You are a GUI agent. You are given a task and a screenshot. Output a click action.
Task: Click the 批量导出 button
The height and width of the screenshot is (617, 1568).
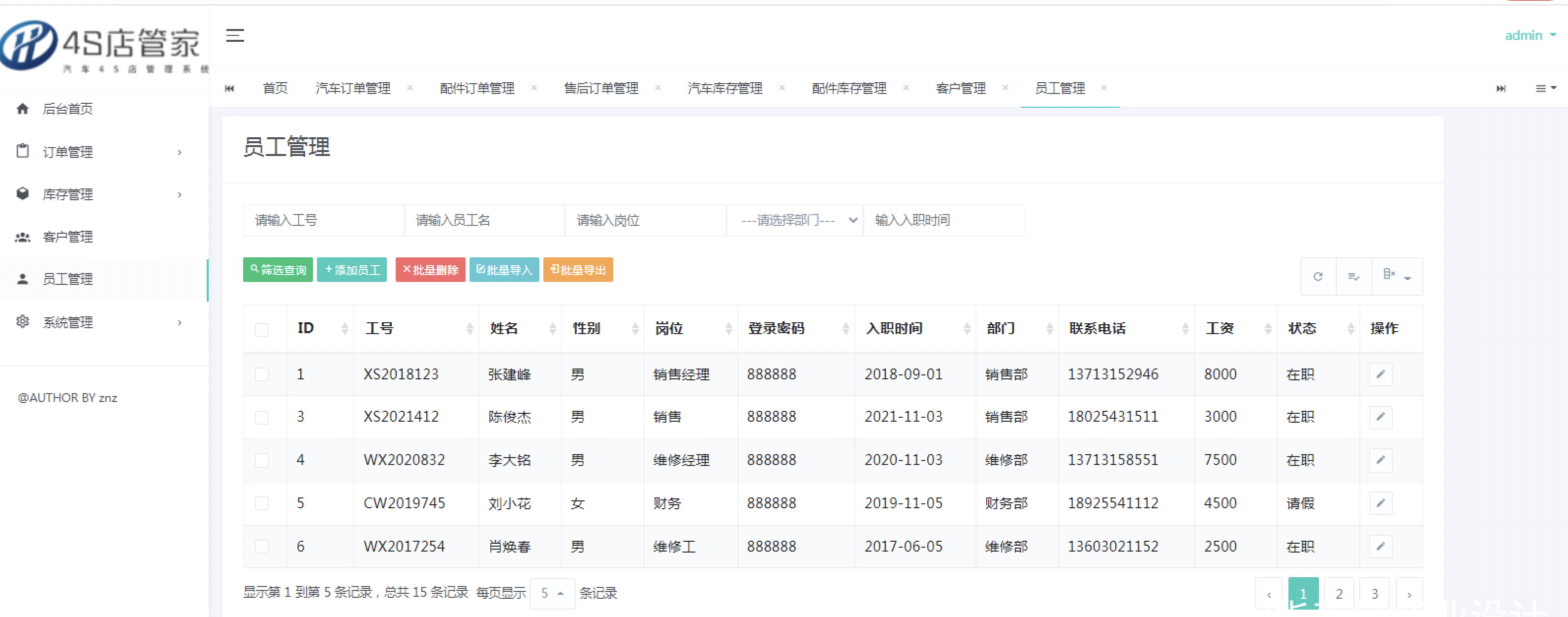tap(578, 270)
